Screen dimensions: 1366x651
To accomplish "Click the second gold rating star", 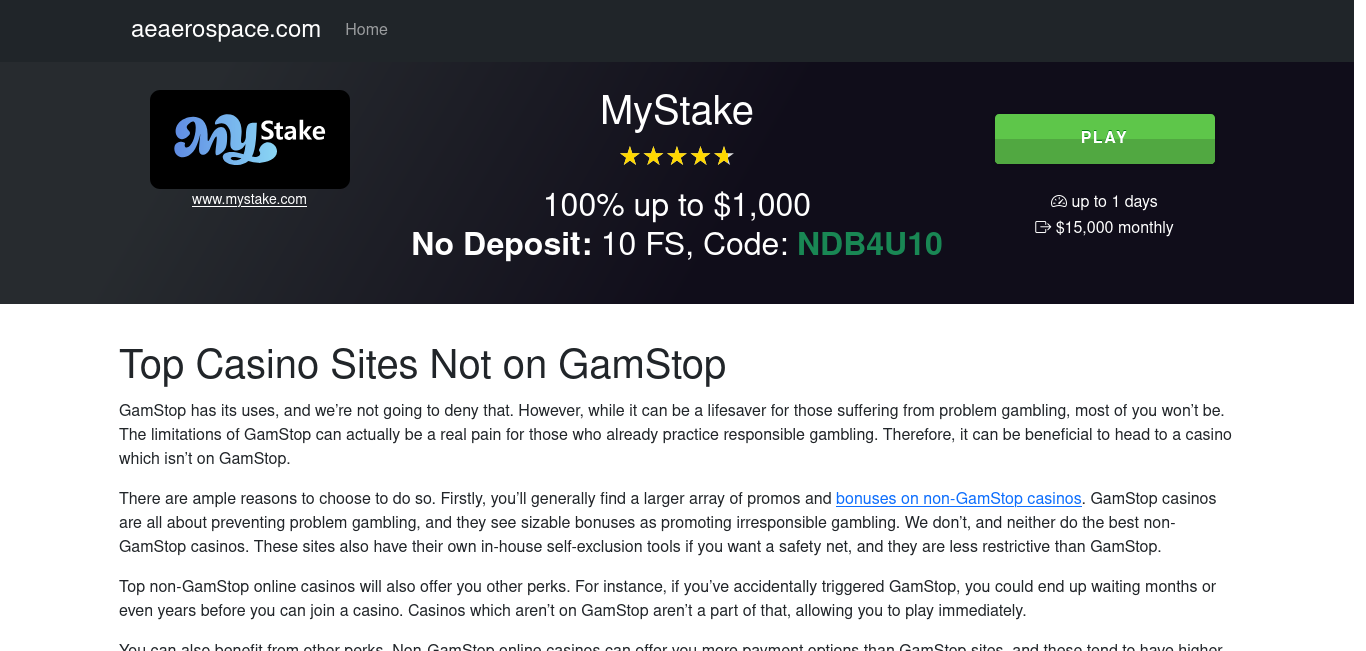I will point(653,156).
